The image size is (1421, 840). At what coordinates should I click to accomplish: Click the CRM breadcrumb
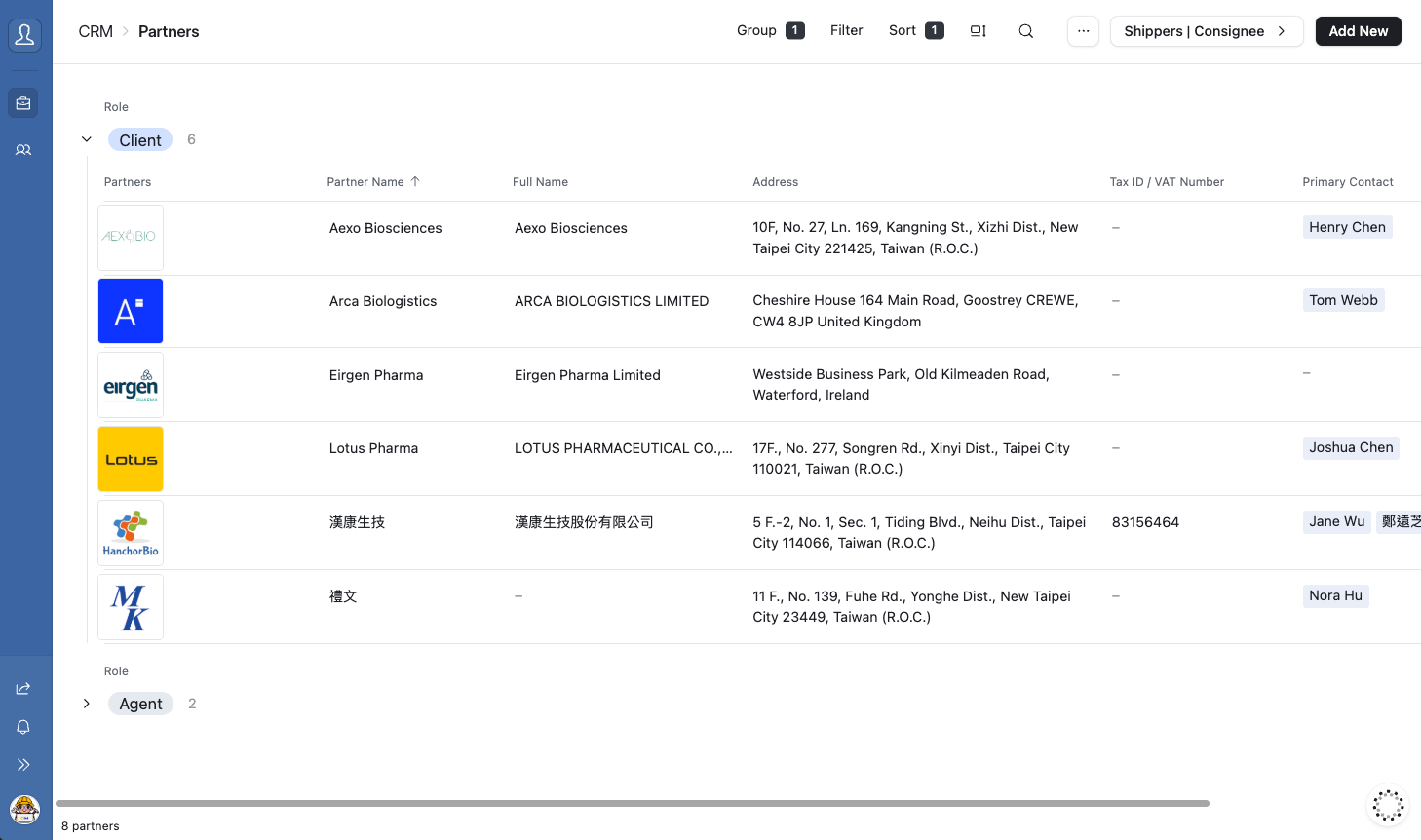95,31
